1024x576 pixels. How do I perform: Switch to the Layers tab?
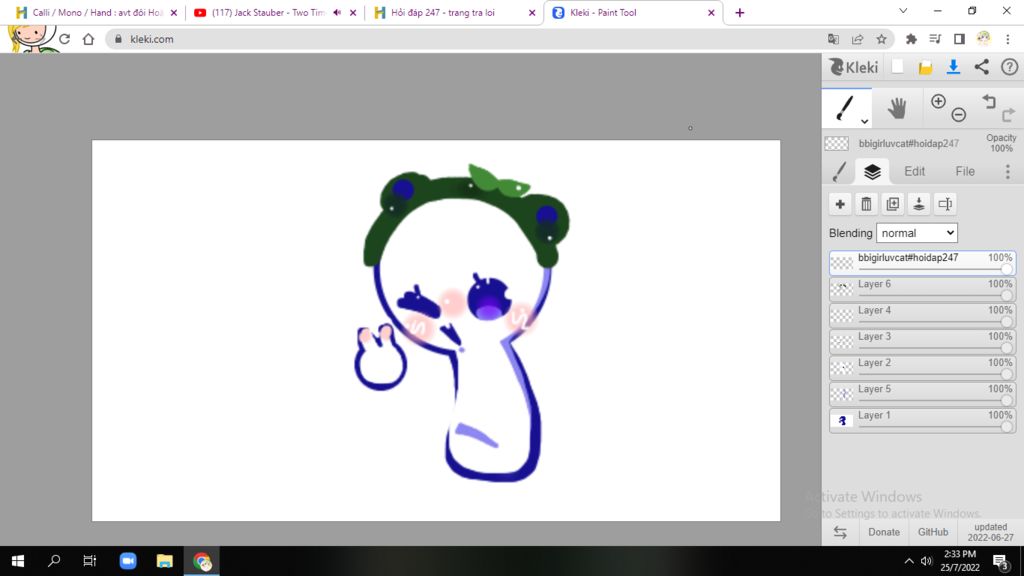(872, 171)
